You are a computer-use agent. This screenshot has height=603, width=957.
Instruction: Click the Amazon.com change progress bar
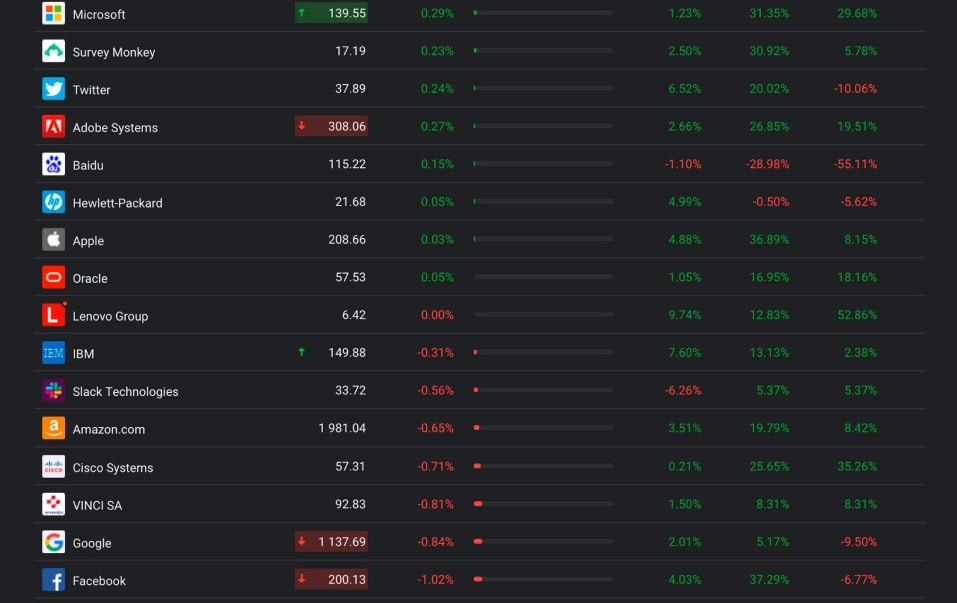click(x=543, y=428)
